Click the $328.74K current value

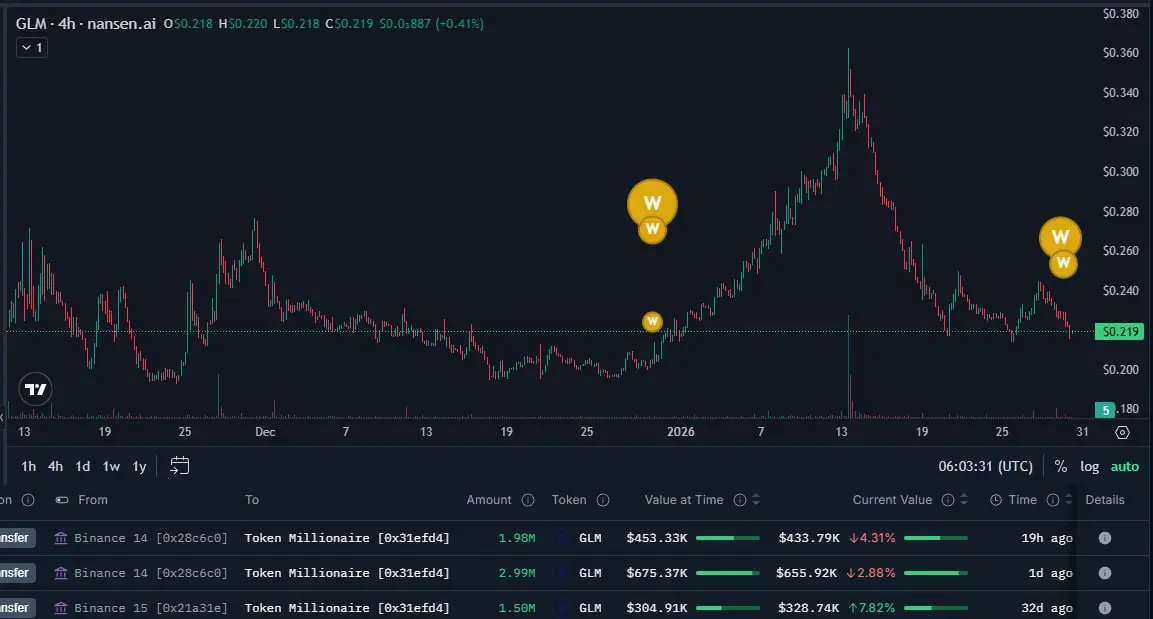809,608
